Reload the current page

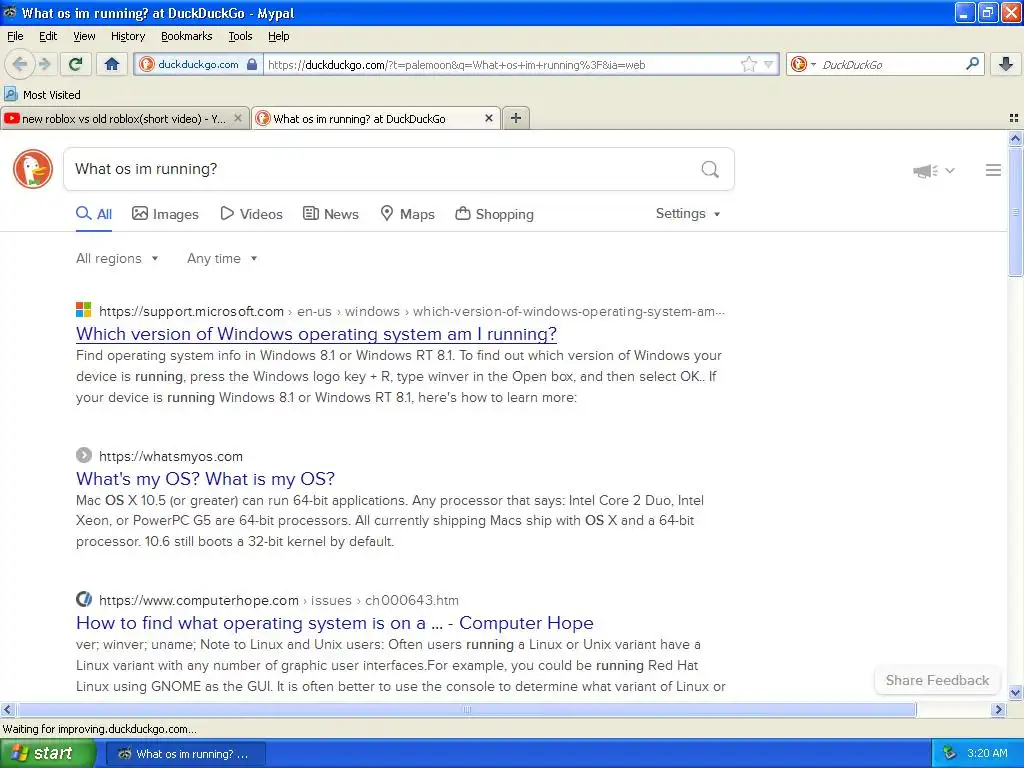[76, 64]
